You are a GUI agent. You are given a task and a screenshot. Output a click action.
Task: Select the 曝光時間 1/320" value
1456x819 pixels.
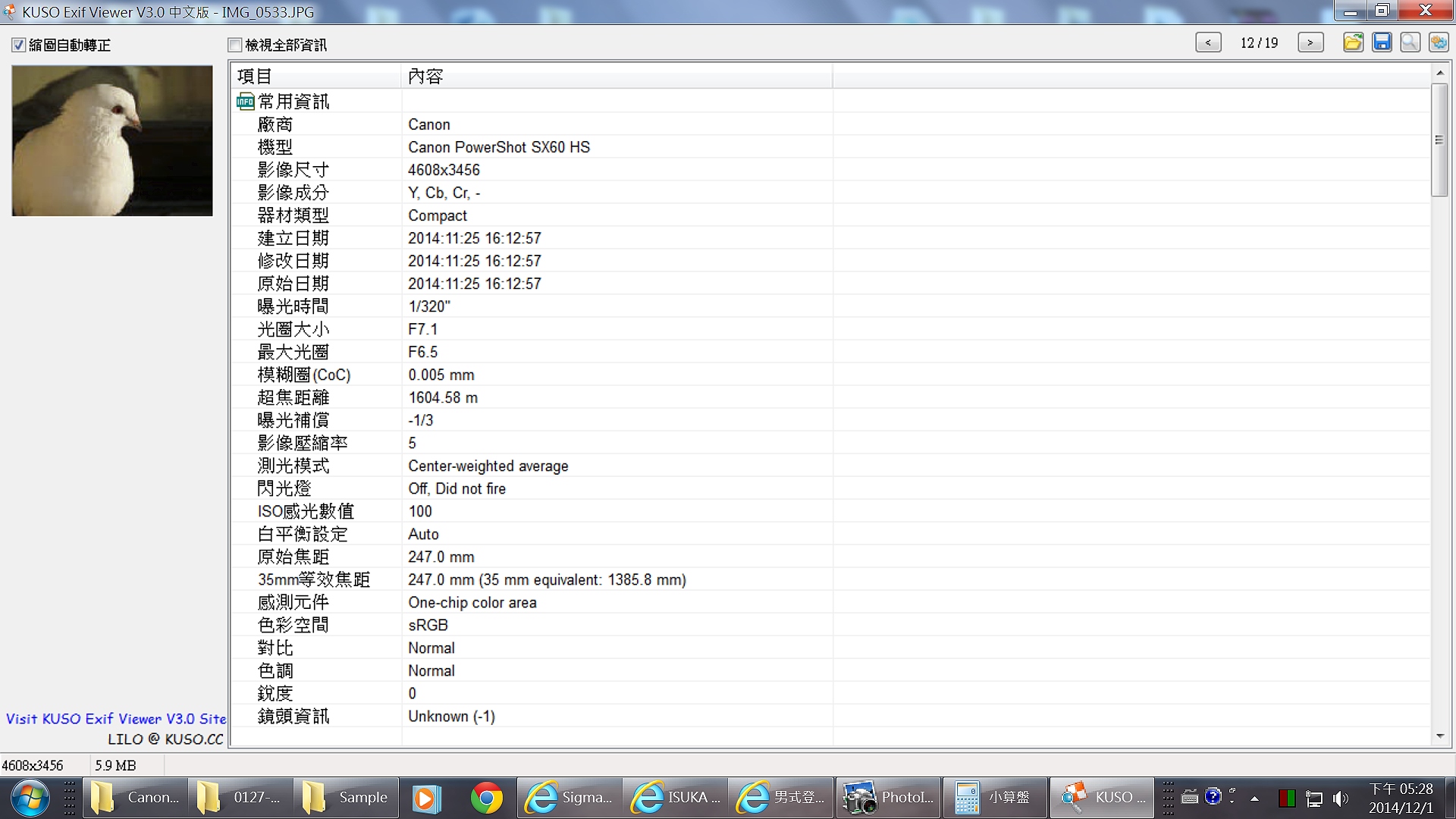point(429,306)
